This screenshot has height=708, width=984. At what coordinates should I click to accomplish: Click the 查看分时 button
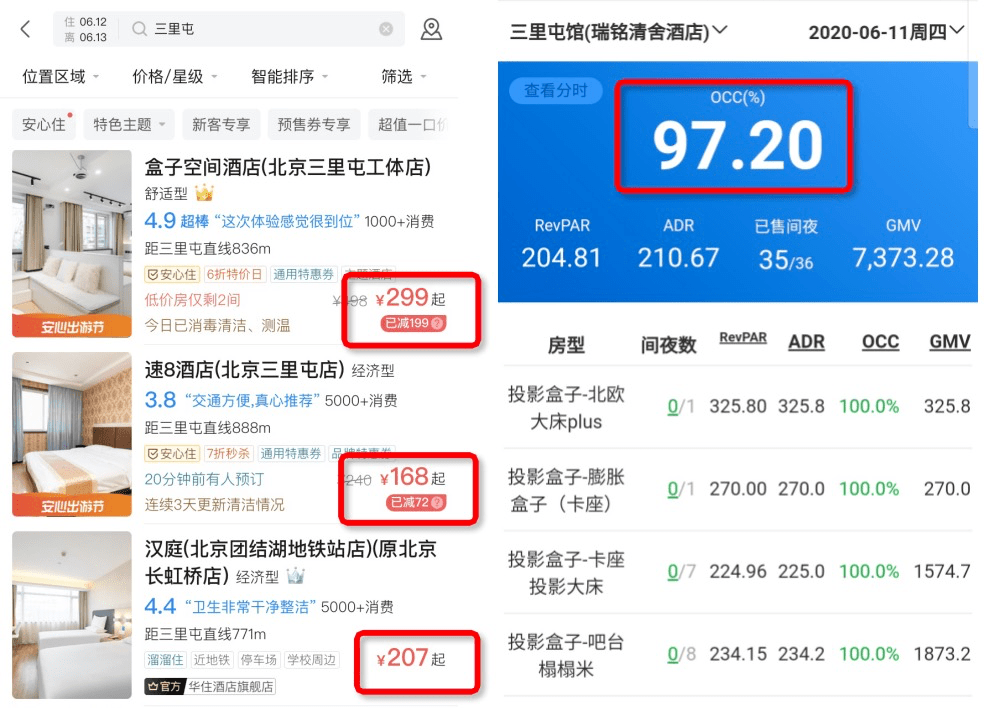[x=555, y=90]
